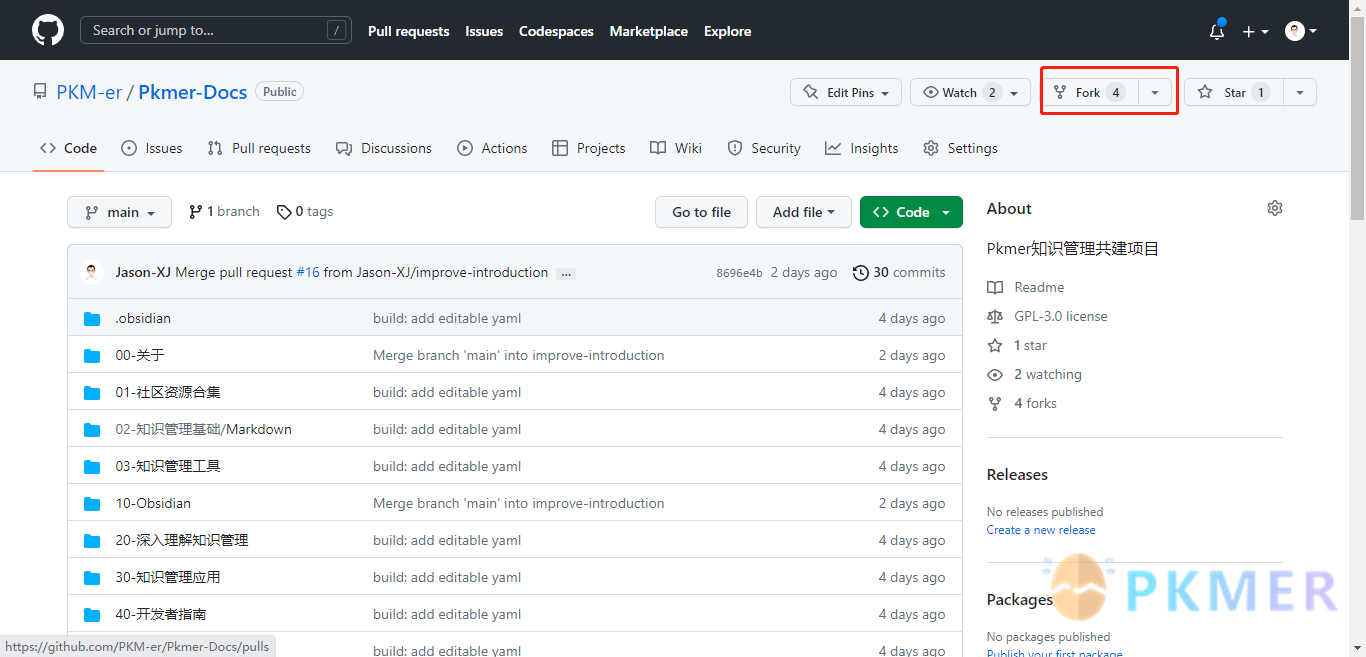
Task: Click the Jason-XJ commit author avatar
Action: pos(92,272)
